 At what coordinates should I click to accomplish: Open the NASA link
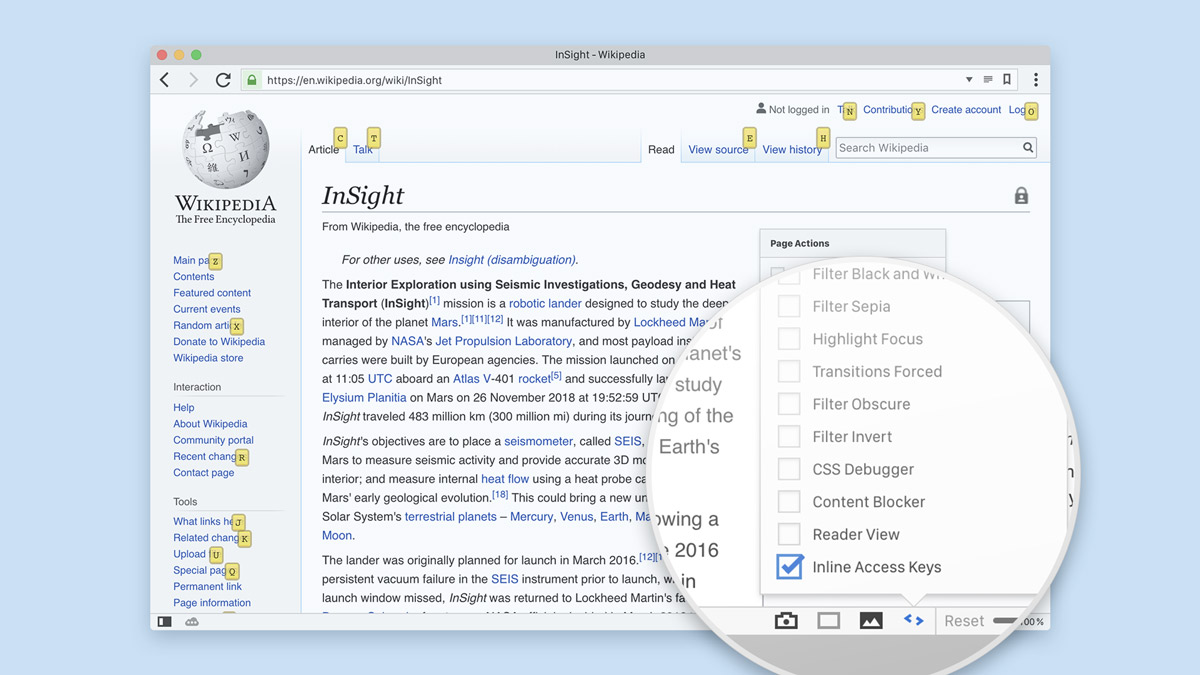click(x=407, y=341)
